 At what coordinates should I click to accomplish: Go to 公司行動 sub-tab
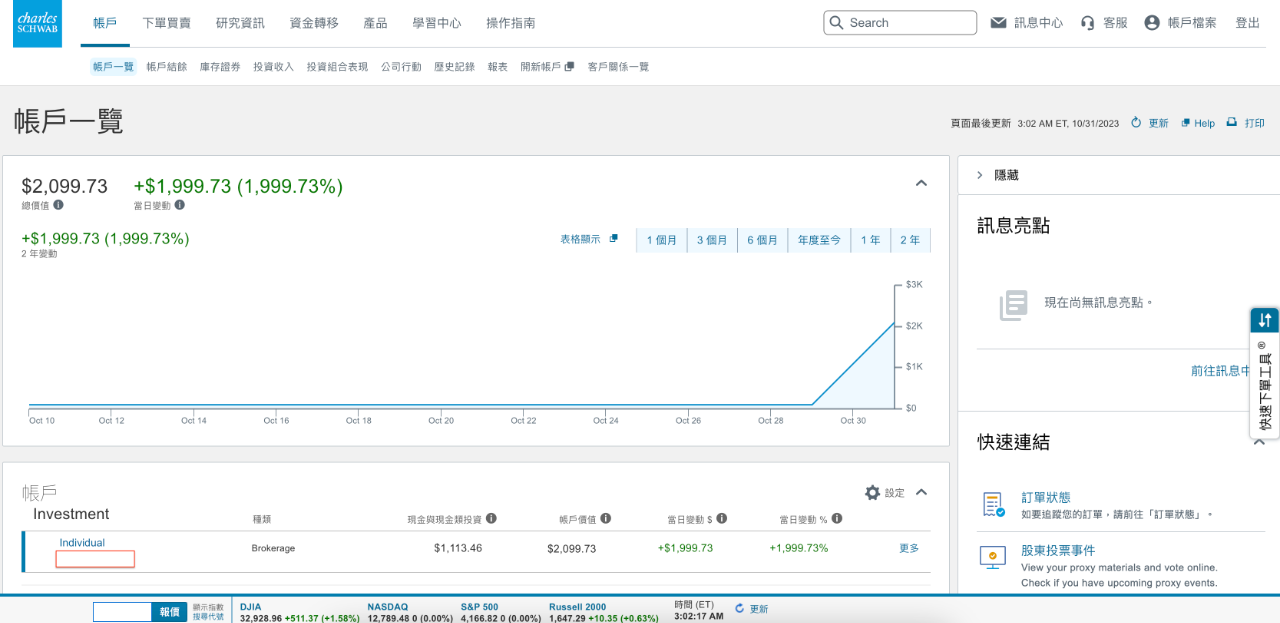[401, 67]
